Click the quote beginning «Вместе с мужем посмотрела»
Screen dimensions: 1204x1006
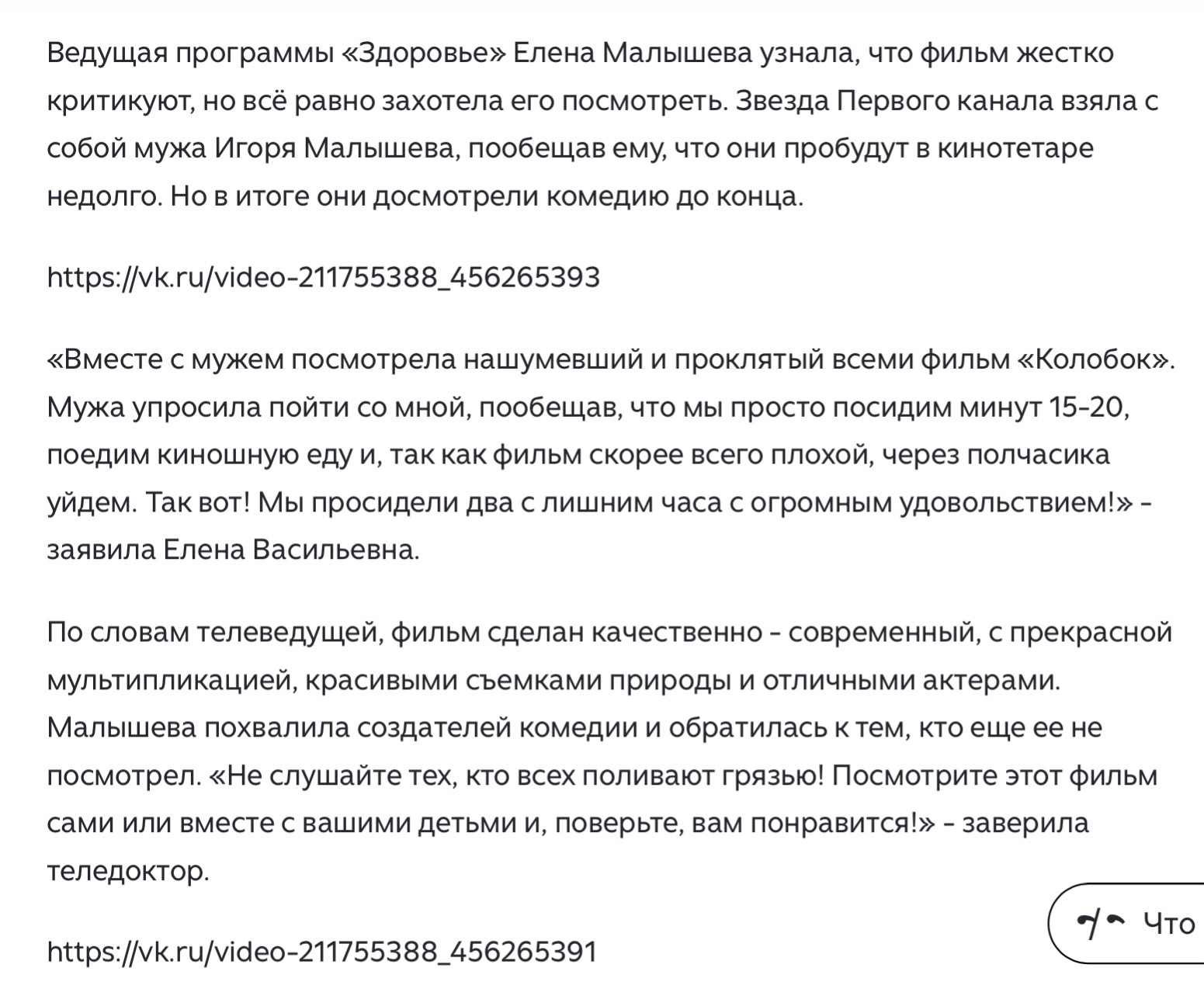tap(611, 455)
